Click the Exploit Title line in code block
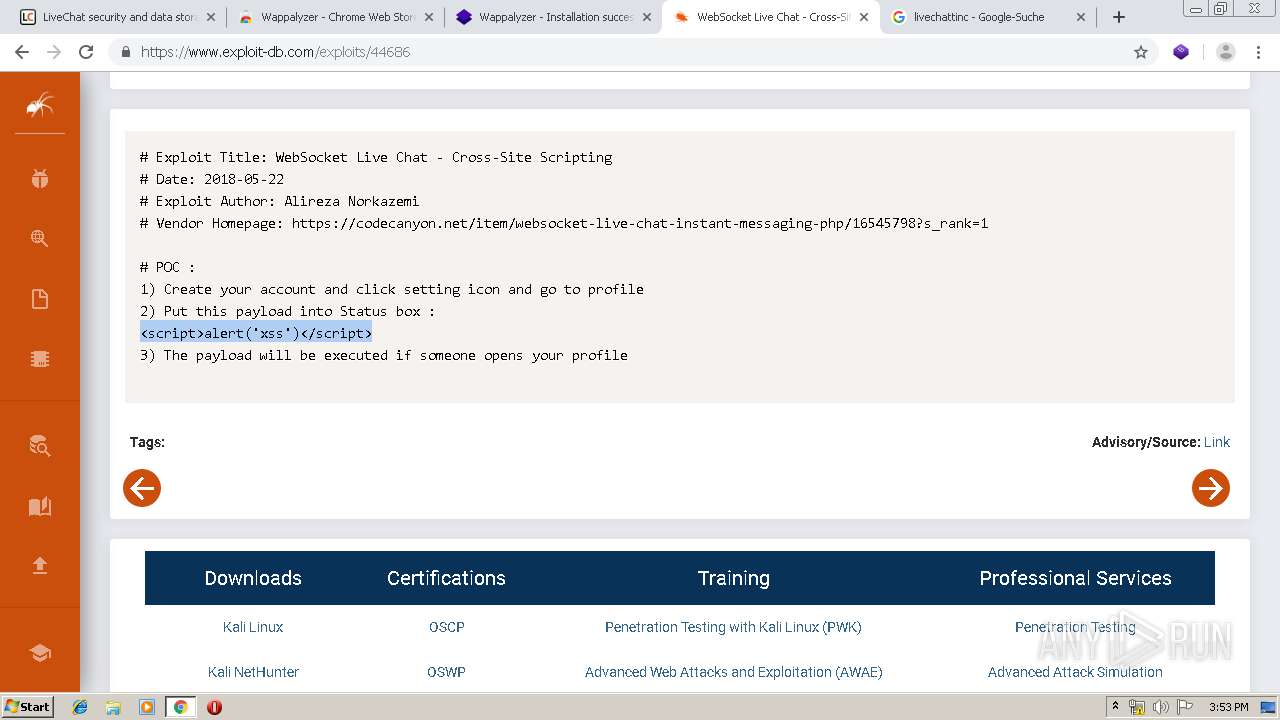Screen dimensions: 1280x720 [x=376, y=157]
